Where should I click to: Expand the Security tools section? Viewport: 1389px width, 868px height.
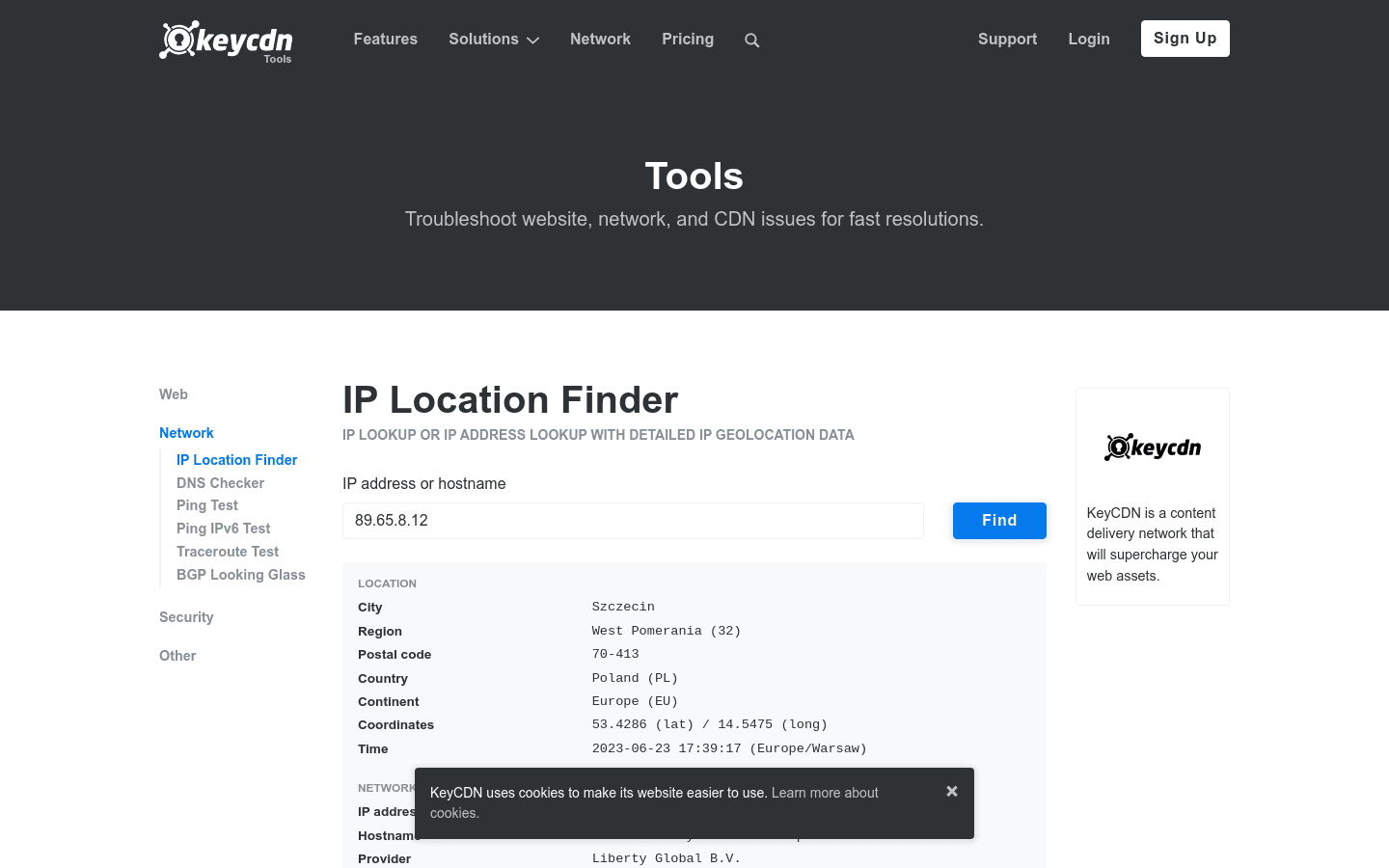pyautogui.click(x=186, y=617)
